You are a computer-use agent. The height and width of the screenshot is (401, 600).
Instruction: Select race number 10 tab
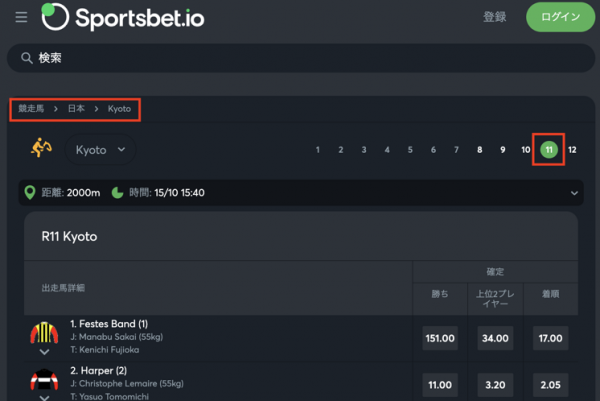[526, 150]
